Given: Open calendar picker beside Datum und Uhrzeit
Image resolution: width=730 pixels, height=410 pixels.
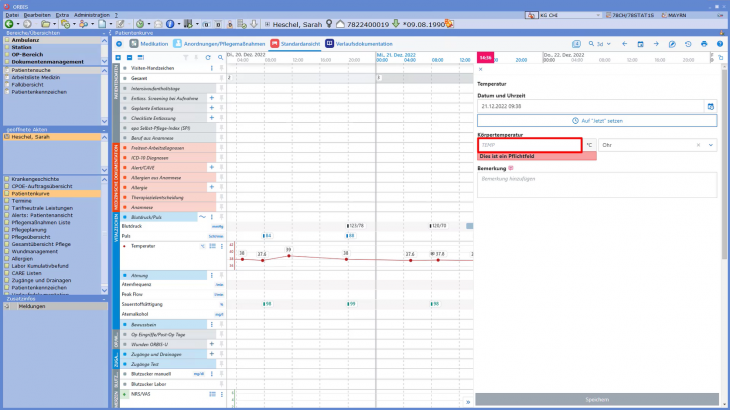Looking at the screenshot, I should point(711,105).
